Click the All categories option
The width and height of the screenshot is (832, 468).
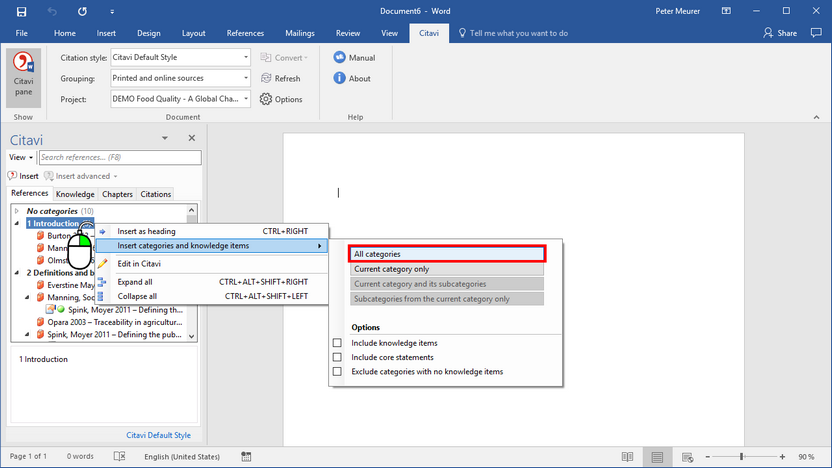click(x=447, y=254)
